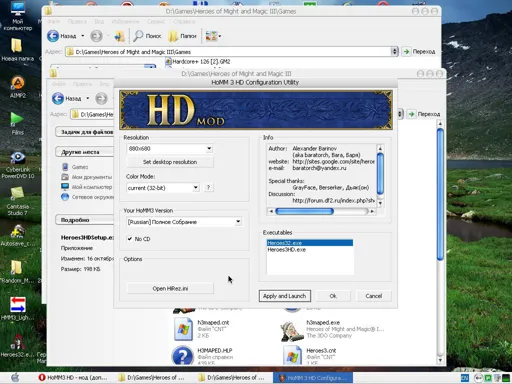Image resolution: width=512 pixels, height=384 pixels.
Task: Collapse the Details panel header
Action: (85, 220)
